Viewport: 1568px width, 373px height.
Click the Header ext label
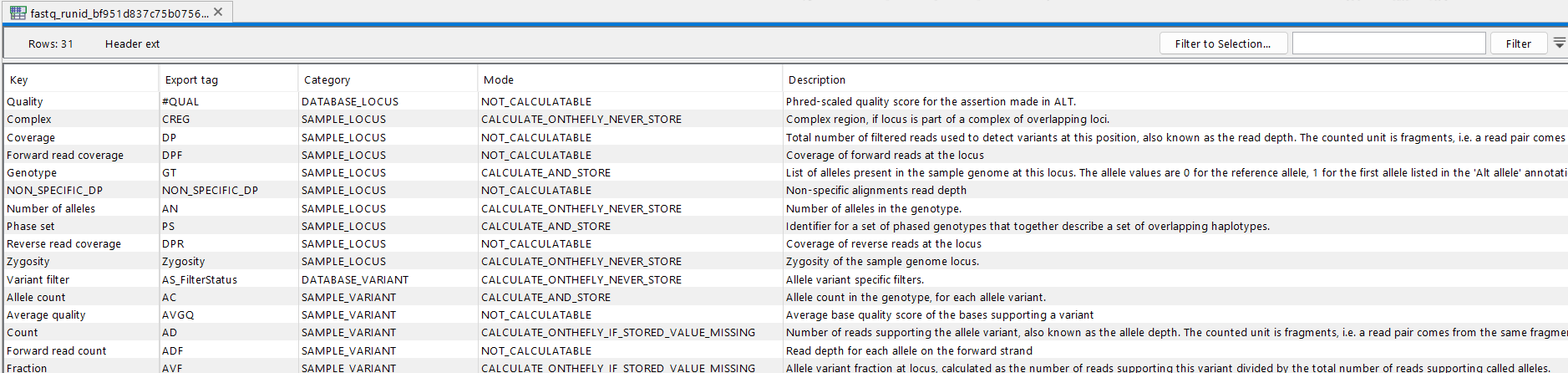pos(132,44)
